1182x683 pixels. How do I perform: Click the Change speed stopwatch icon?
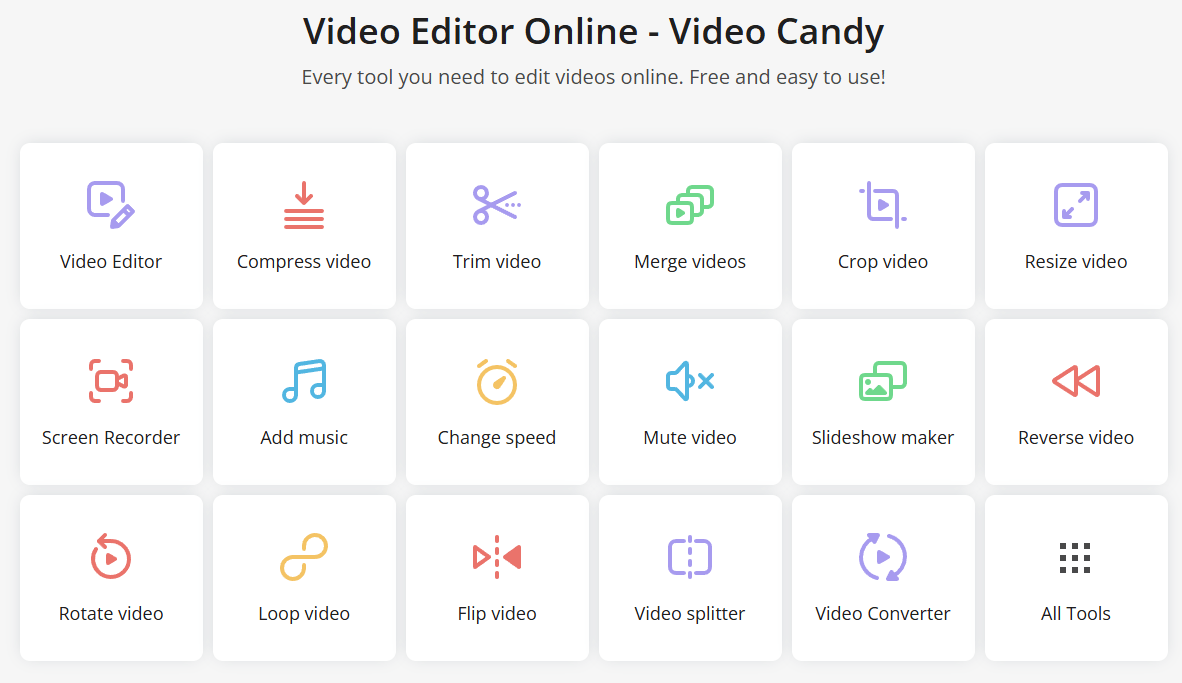tap(497, 381)
